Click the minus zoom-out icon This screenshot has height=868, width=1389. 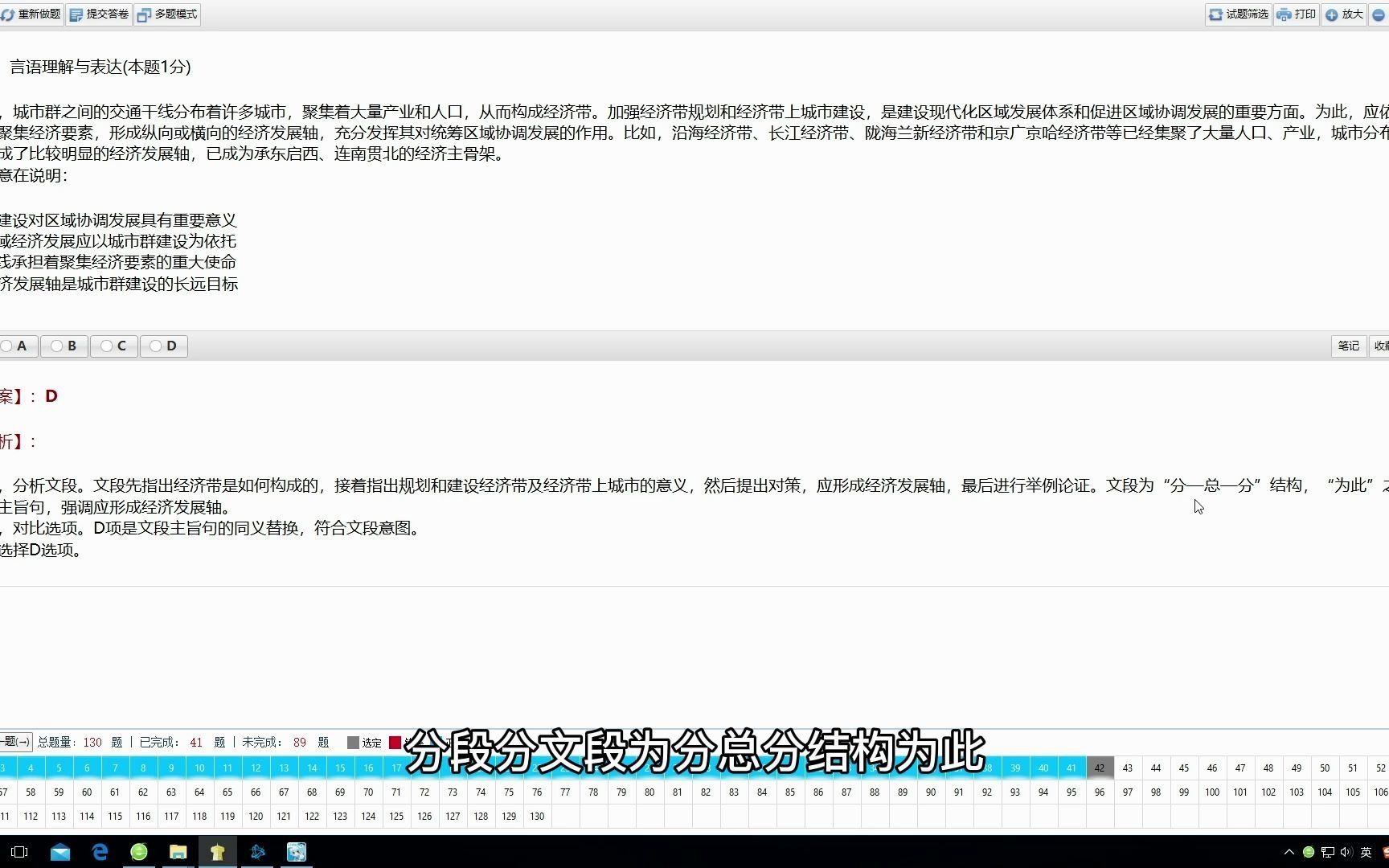tap(1379, 14)
